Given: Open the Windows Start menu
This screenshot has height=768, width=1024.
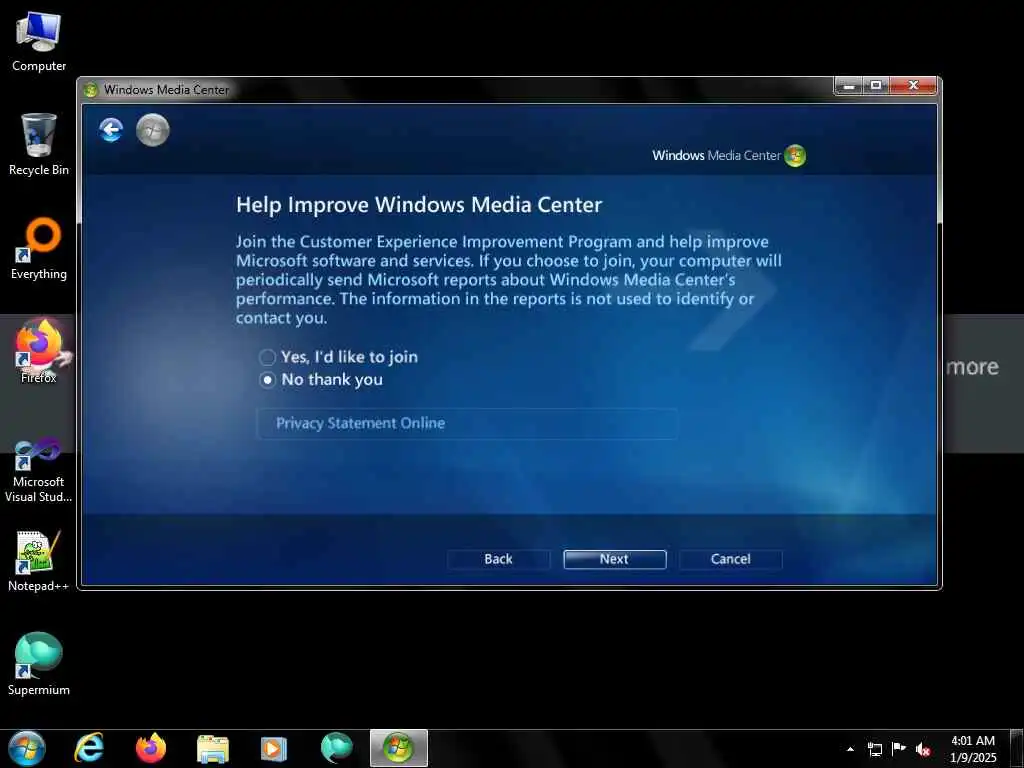Looking at the screenshot, I should (26, 748).
